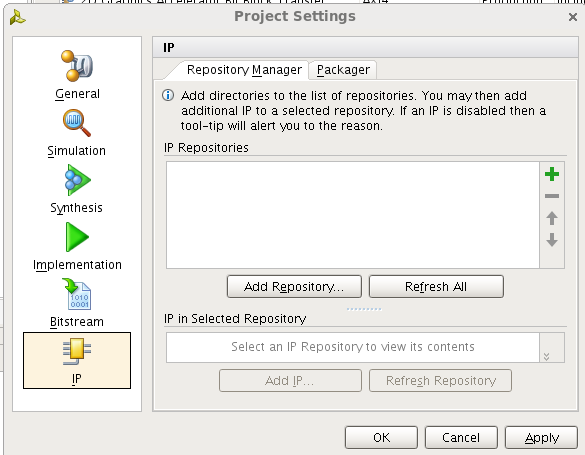Screen dimensions: 585x455
Task: Select the IP chip icon category
Action: 77,351
